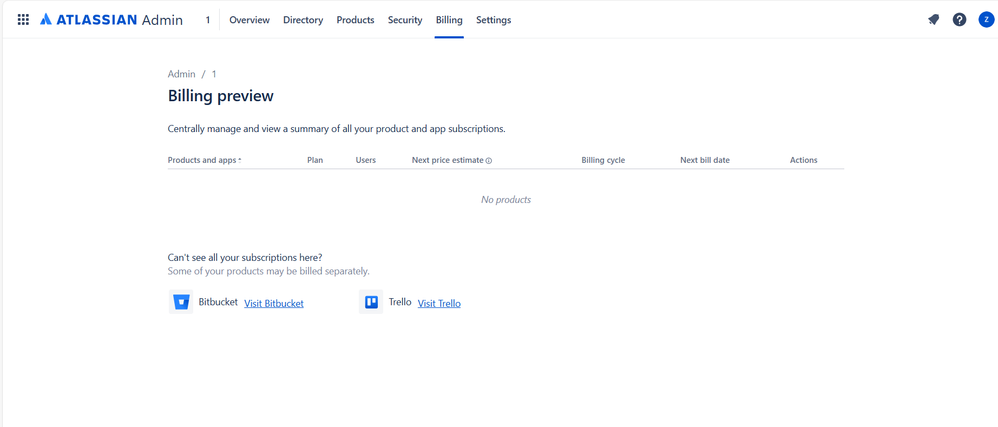The image size is (998, 427).
Task: Click the No products message
Action: 506,200
